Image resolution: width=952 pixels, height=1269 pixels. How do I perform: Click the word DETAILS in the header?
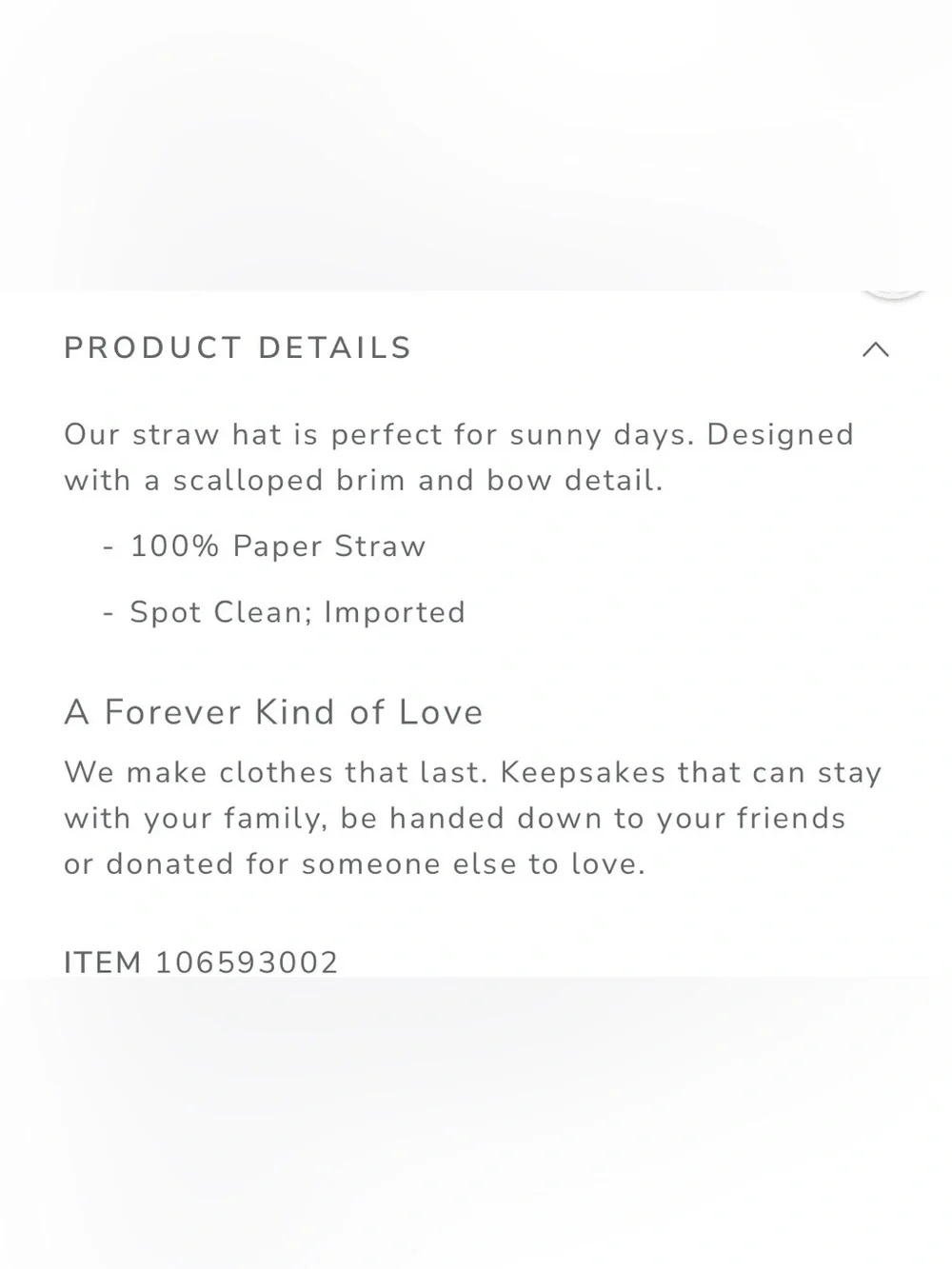335,348
